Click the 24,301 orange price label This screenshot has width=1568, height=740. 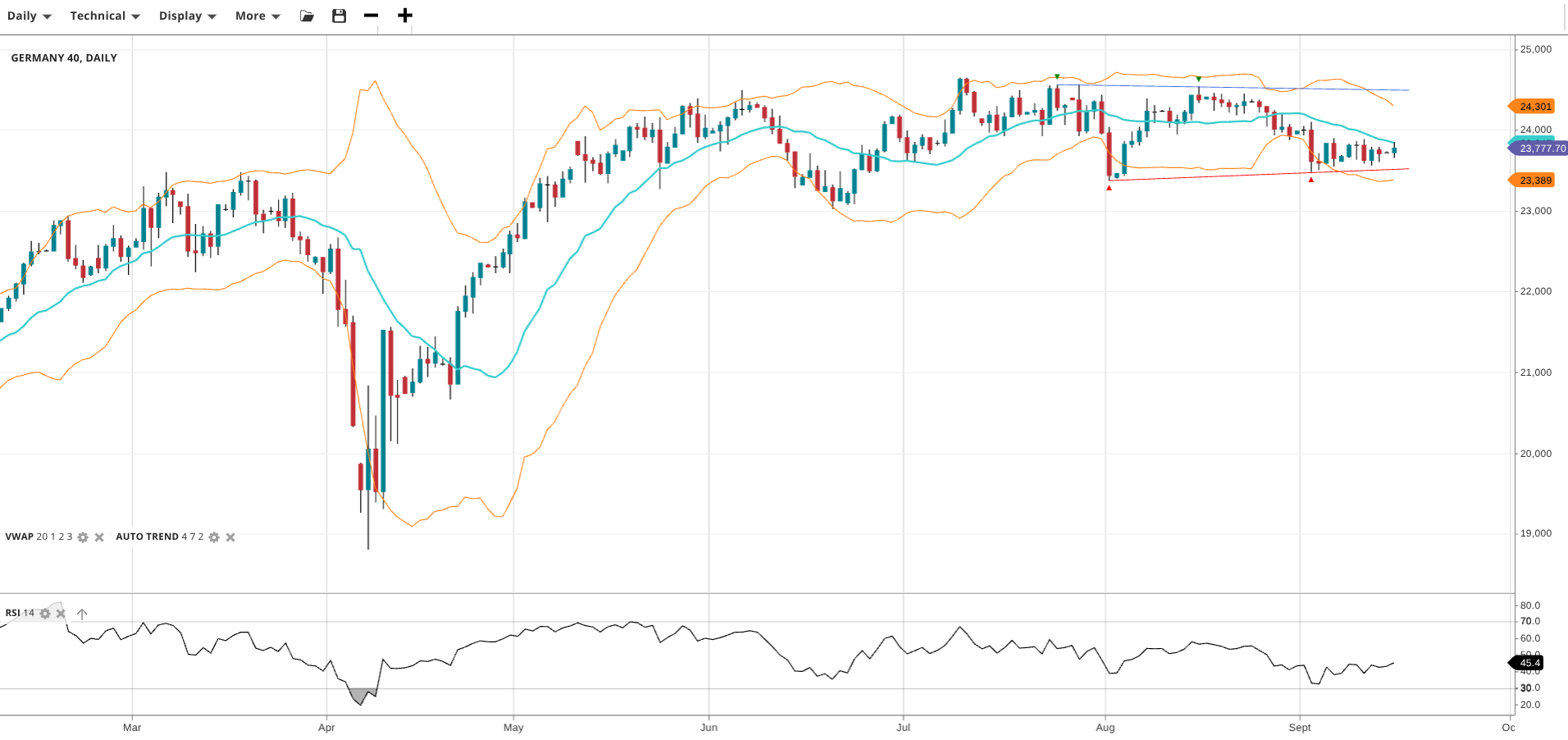point(1534,107)
